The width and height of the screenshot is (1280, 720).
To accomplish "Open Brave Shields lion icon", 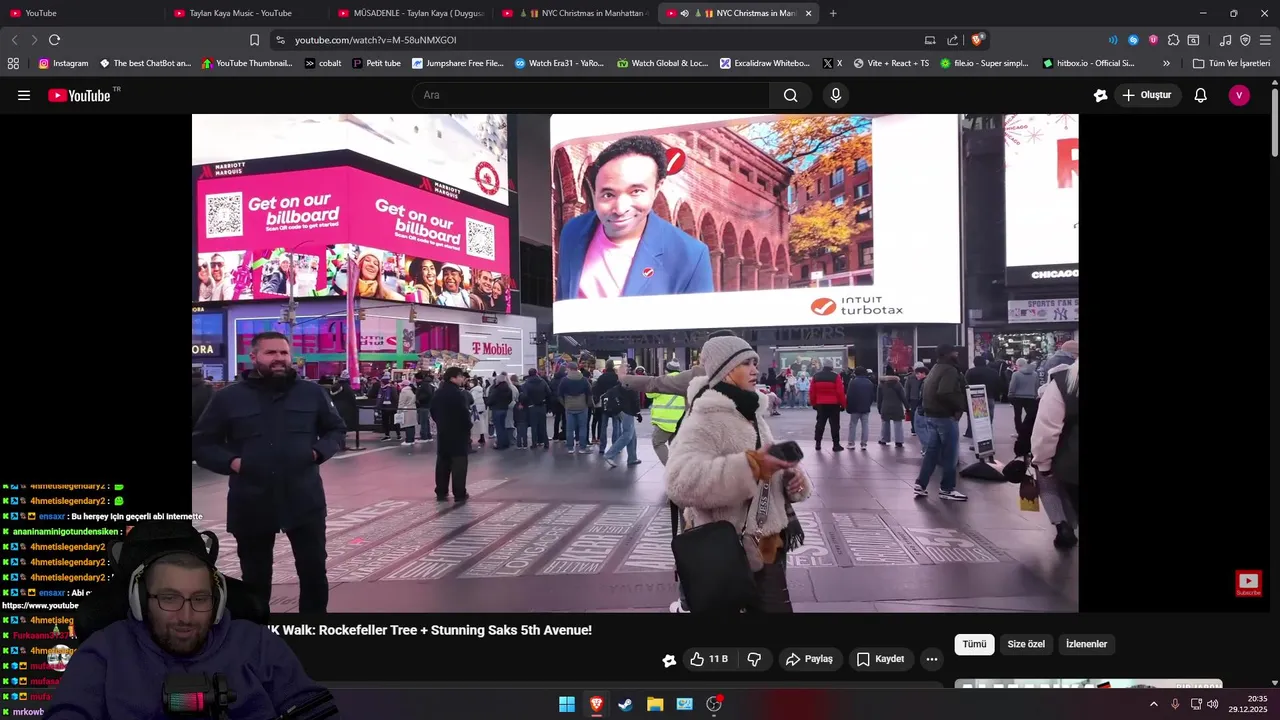I will point(977,40).
